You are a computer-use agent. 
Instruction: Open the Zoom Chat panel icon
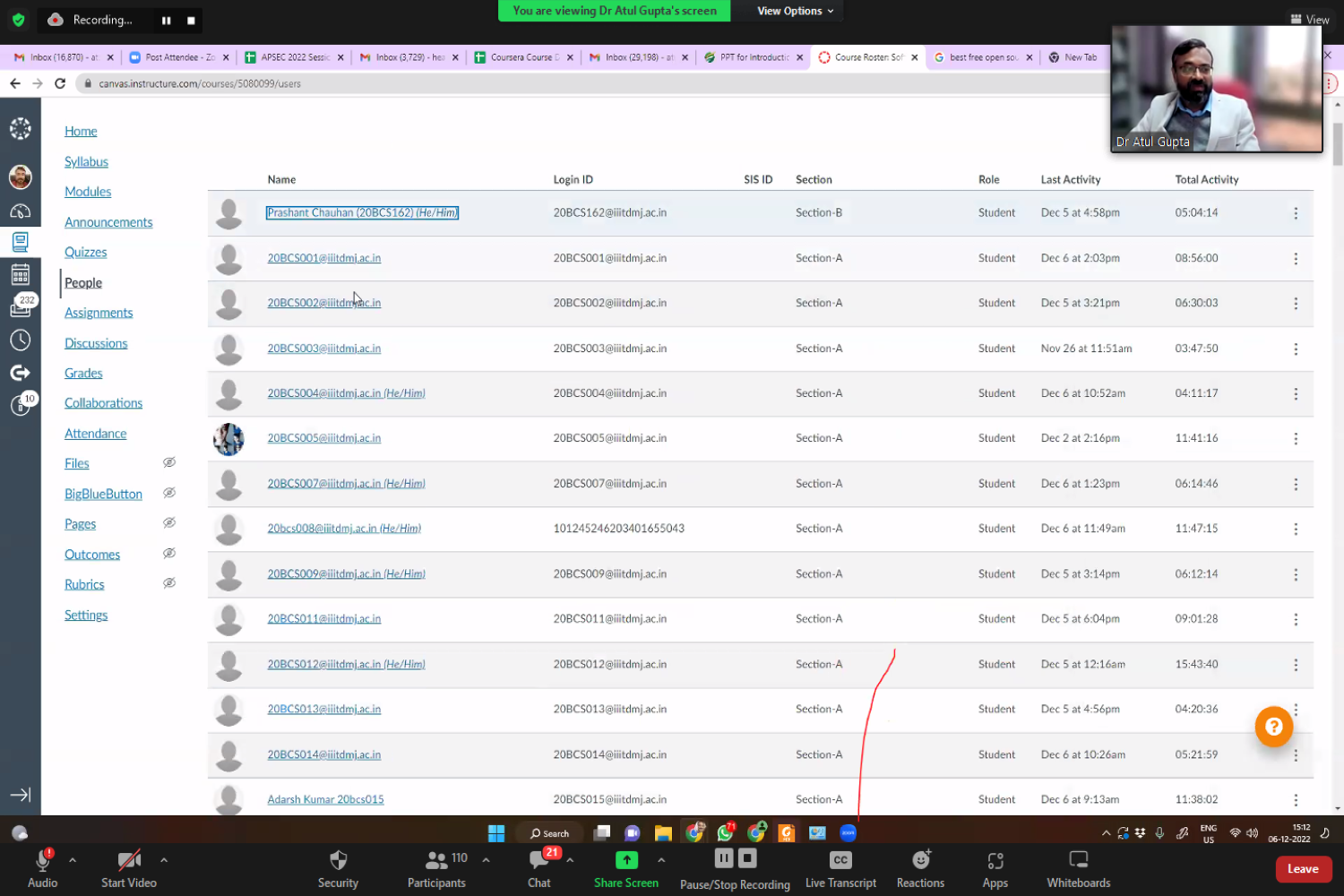point(539,861)
